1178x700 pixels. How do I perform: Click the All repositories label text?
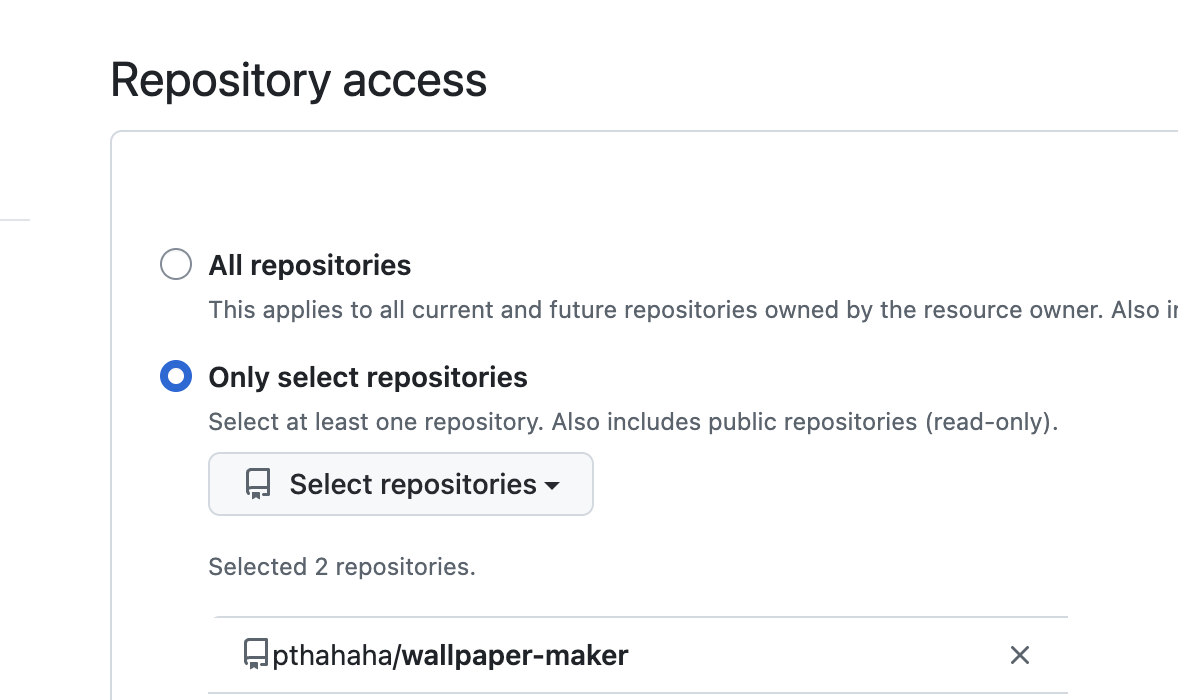pyautogui.click(x=310, y=265)
